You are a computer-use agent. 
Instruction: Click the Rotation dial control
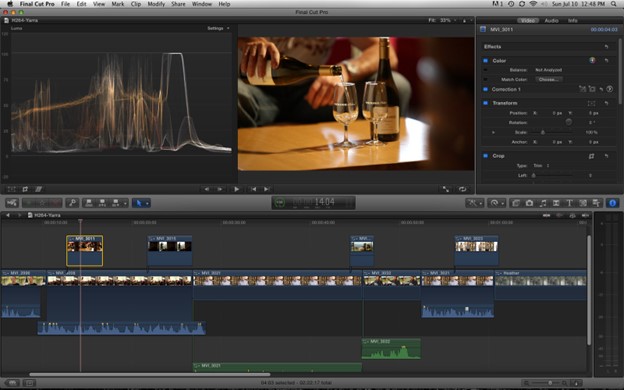(x=569, y=122)
